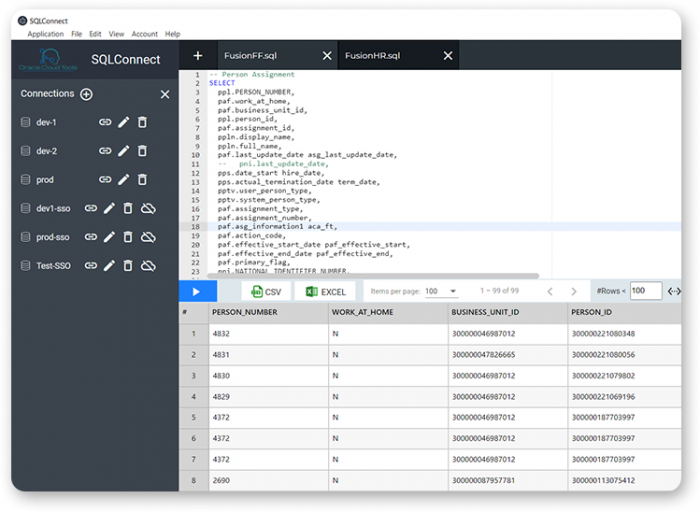This screenshot has width=700, height=512.
Task: Select the dev-1 database icon
Action: [x=25, y=122]
